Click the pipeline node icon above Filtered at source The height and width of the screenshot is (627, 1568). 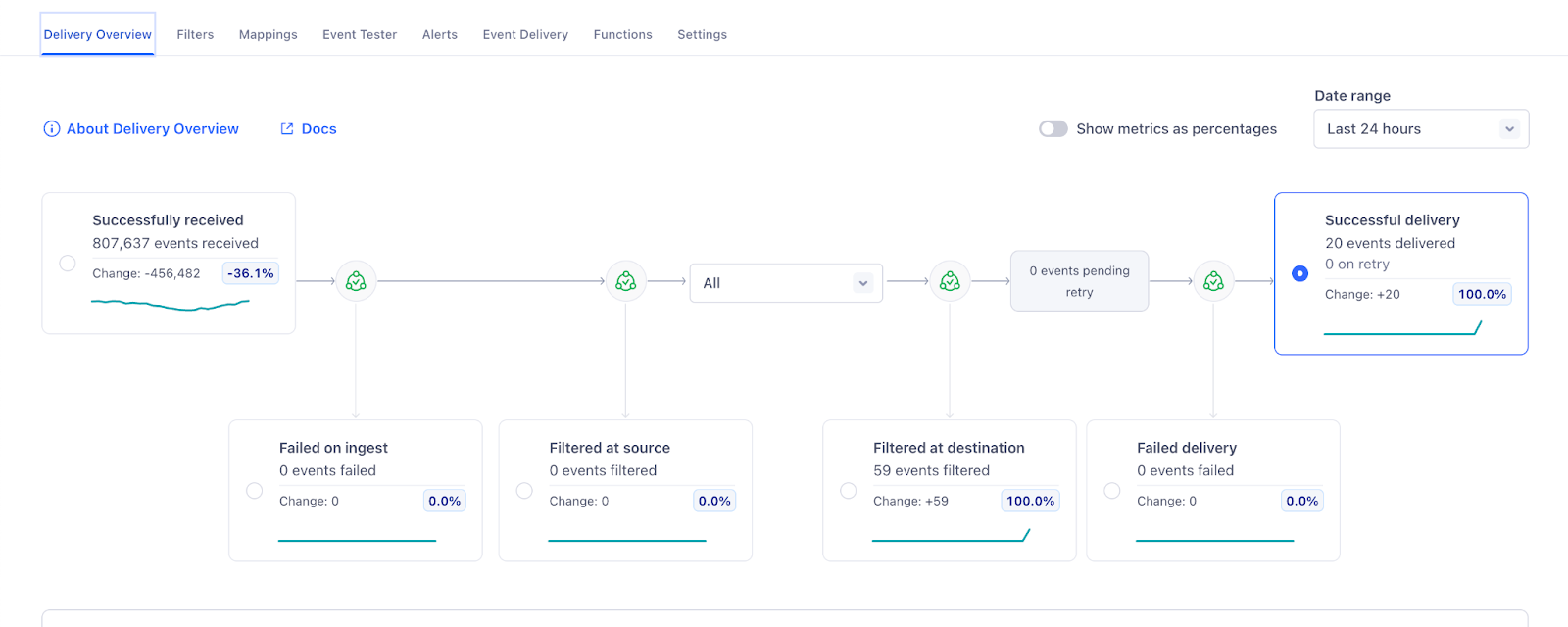click(x=625, y=281)
